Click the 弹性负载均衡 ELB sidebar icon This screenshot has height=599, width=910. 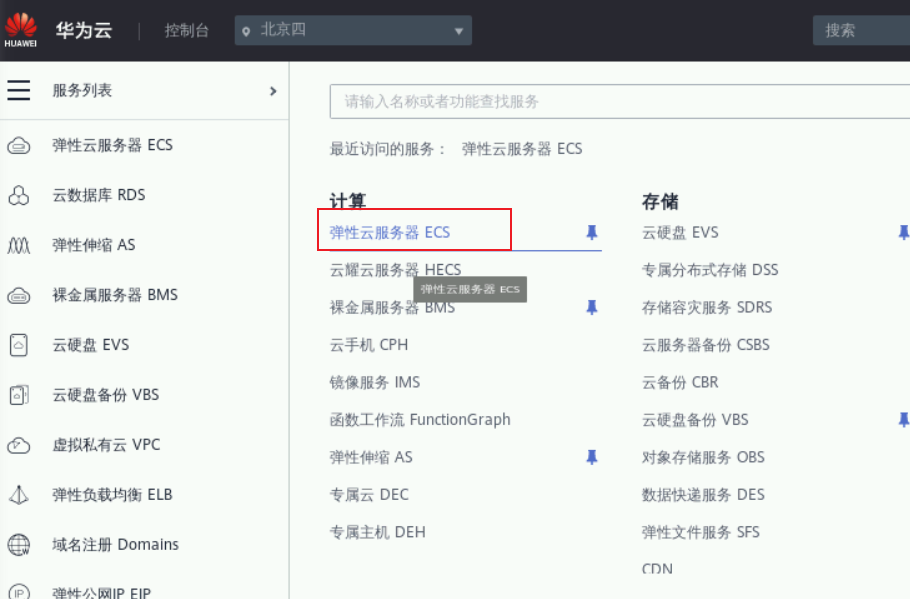click(x=19, y=495)
